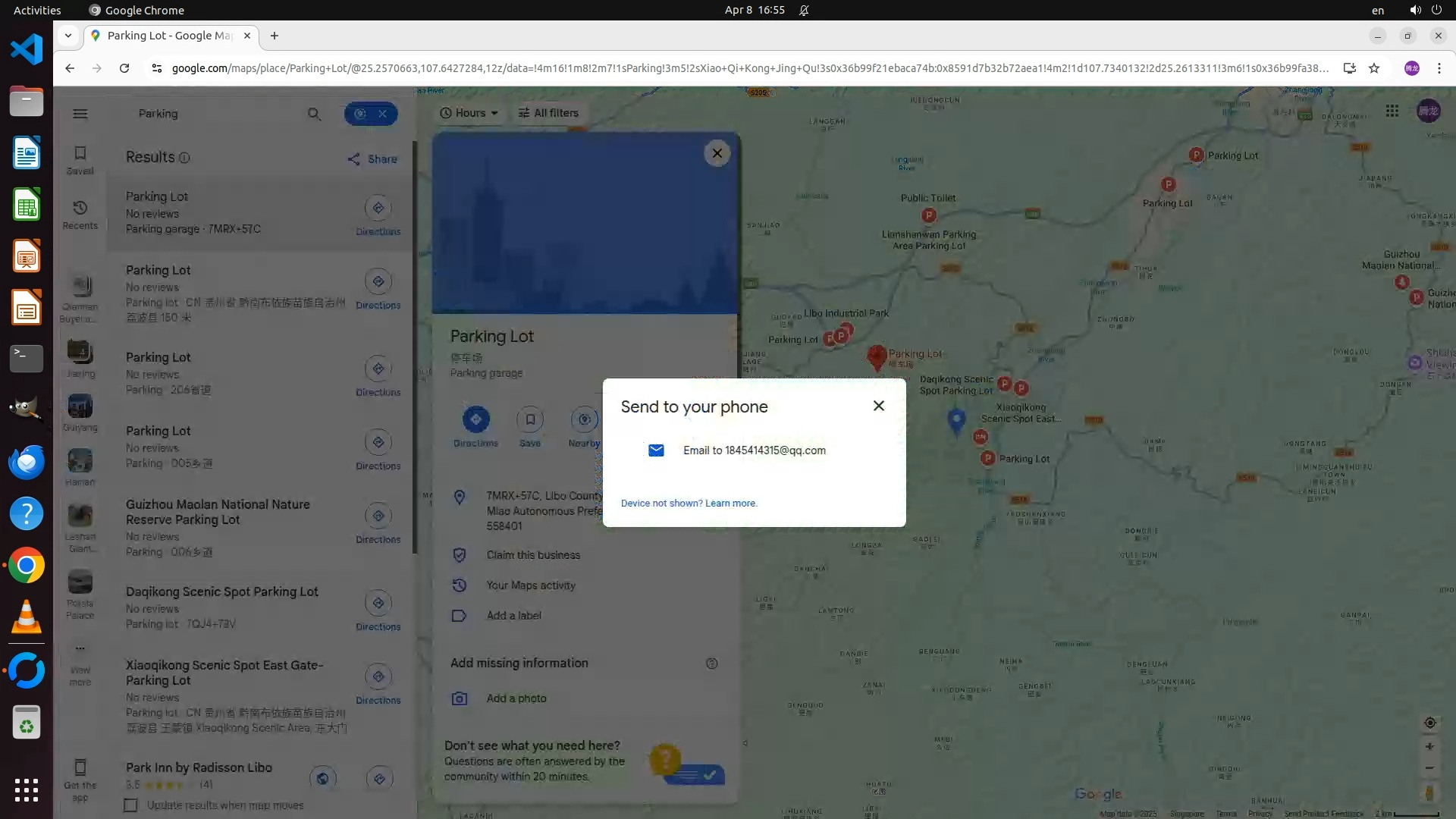Click the search magnifier icon
Screen dimensions: 1456x819
coord(314,114)
